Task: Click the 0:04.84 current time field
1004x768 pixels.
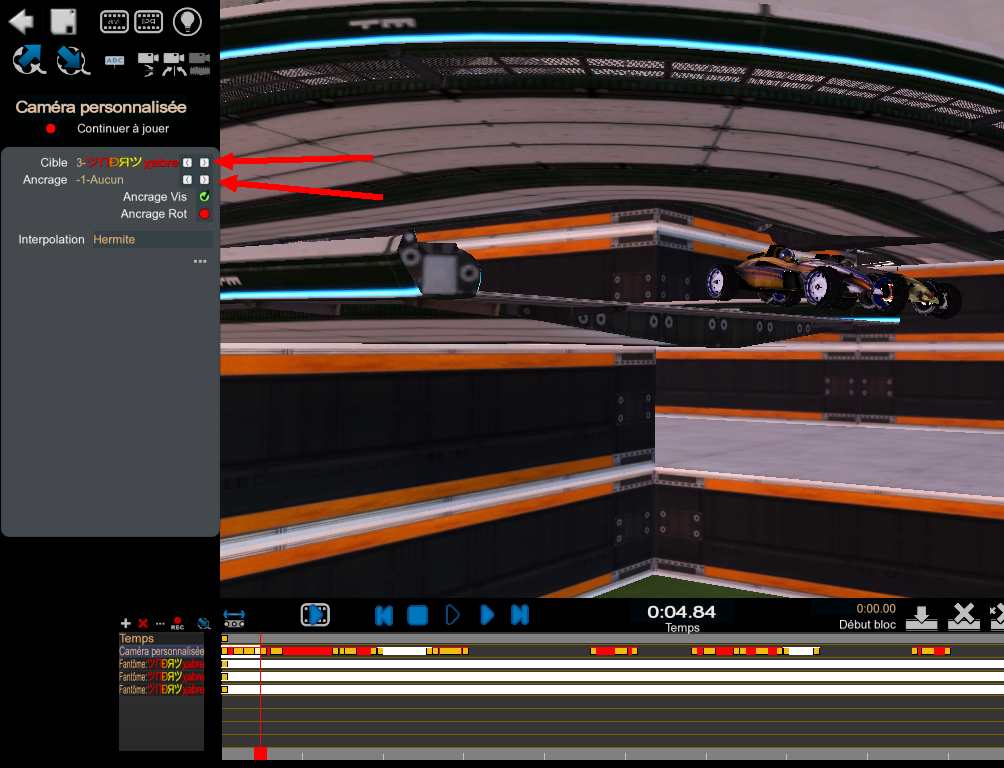Action: pyautogui.click(x=681, y=612)
